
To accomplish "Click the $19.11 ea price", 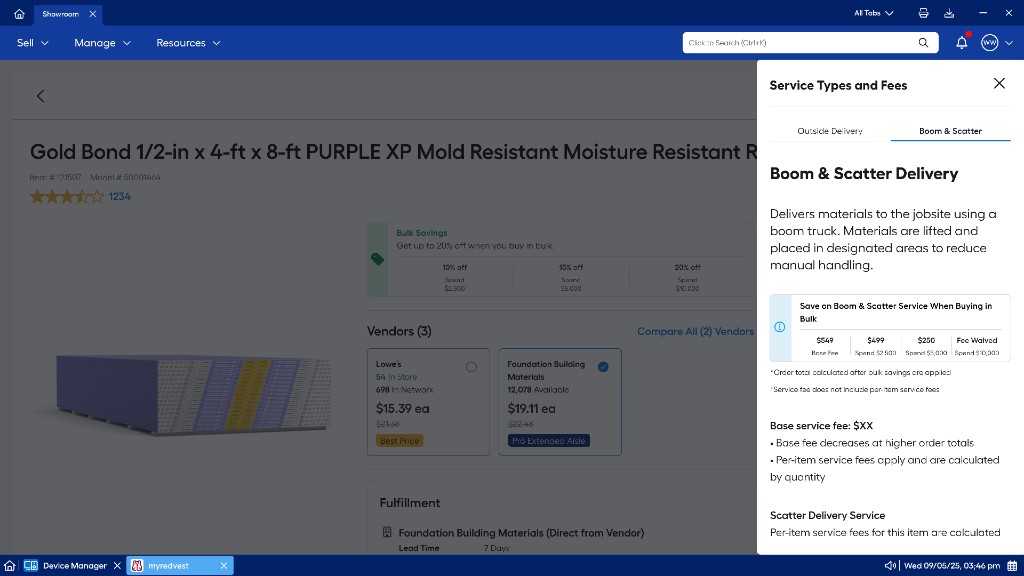I will tap(532, 409).
